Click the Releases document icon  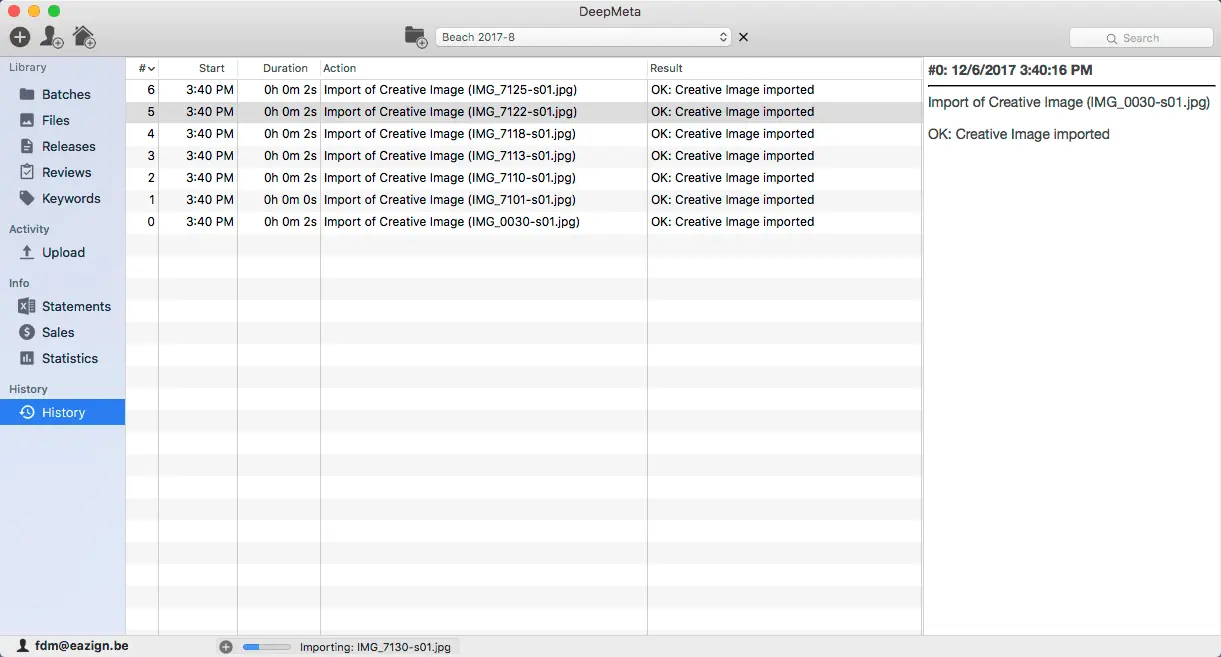[27, 146]
